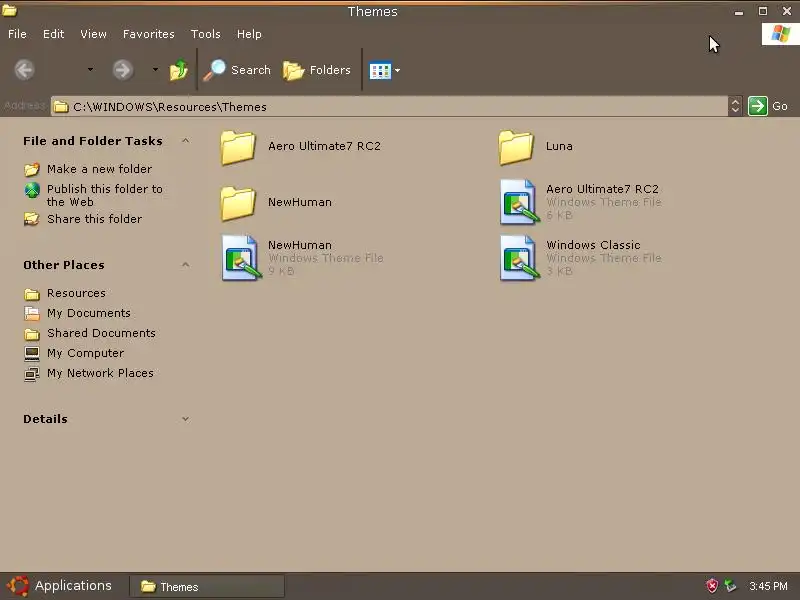The image size is (800, 600).
Task: Select the NewHuman folder icon
Action: click(x=238, y=204)
